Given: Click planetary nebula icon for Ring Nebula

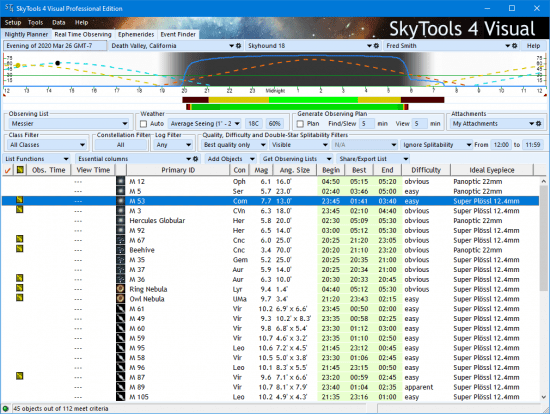Looking at the screenshot, I should click(121, 289).
